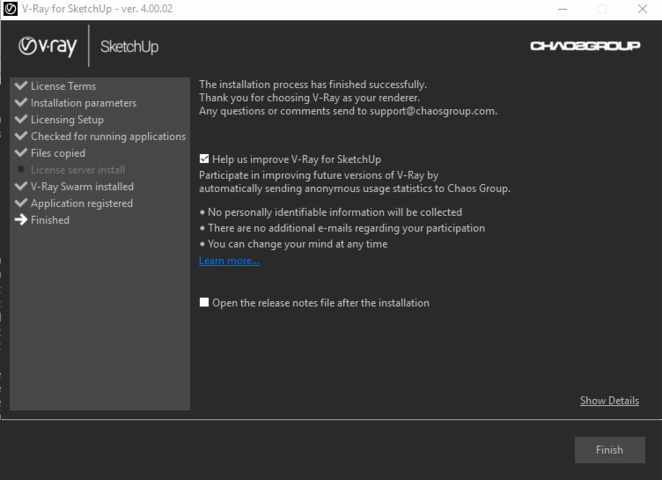This screenshot has width=662, height=480.
Task: Click 'No personally identifiable information' bullet
Action: pos(331,212)
